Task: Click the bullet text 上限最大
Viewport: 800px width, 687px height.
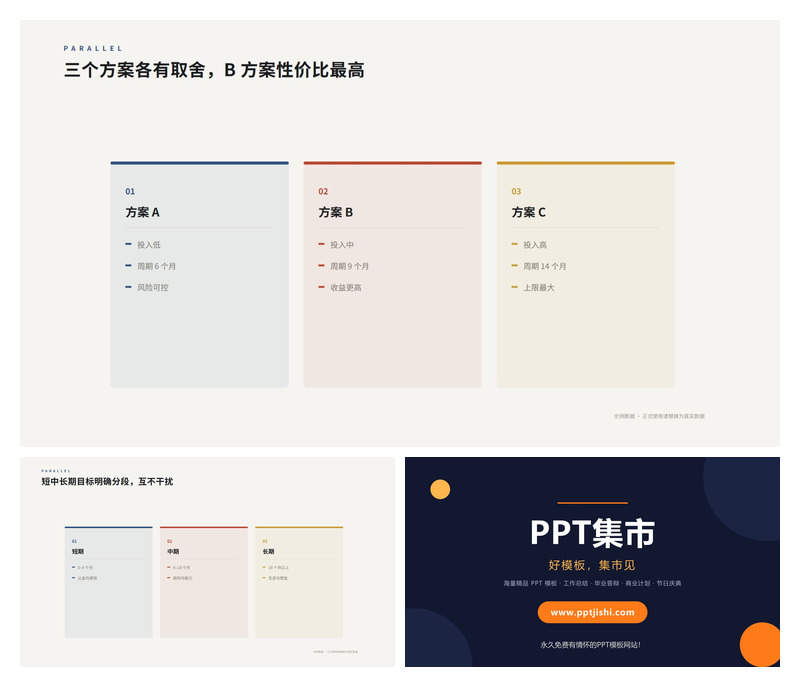Action: [x=539, y=288]
